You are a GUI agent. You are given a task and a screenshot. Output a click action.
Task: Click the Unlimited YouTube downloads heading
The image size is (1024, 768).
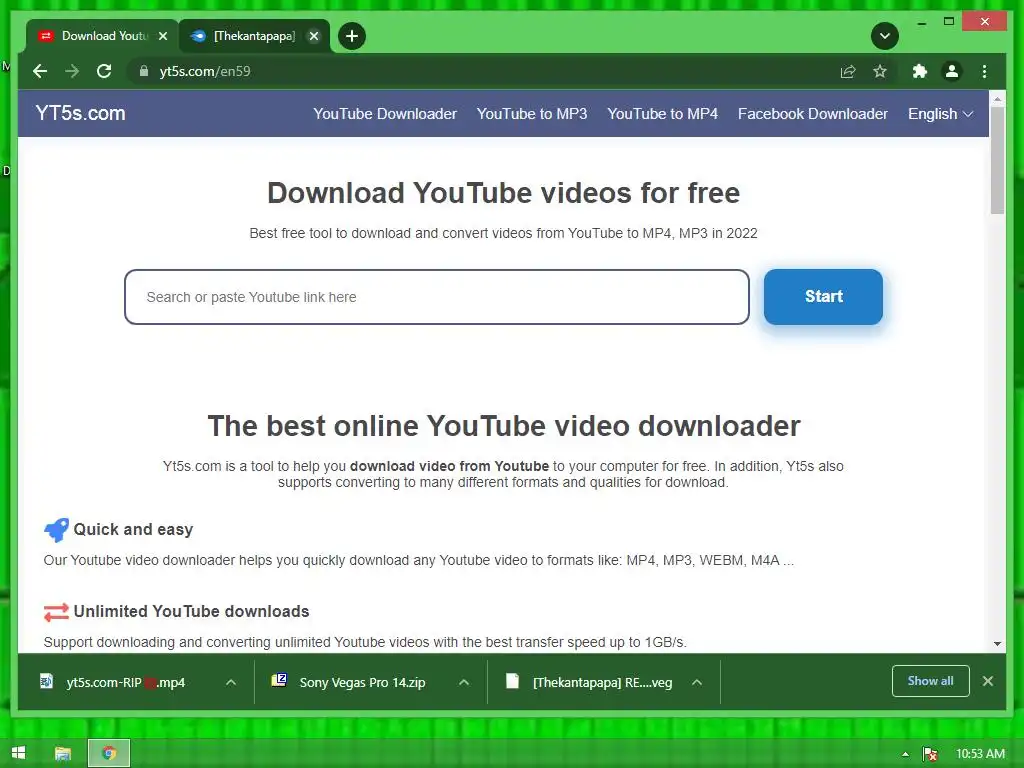pyautogui.click(x=191, y=612)
